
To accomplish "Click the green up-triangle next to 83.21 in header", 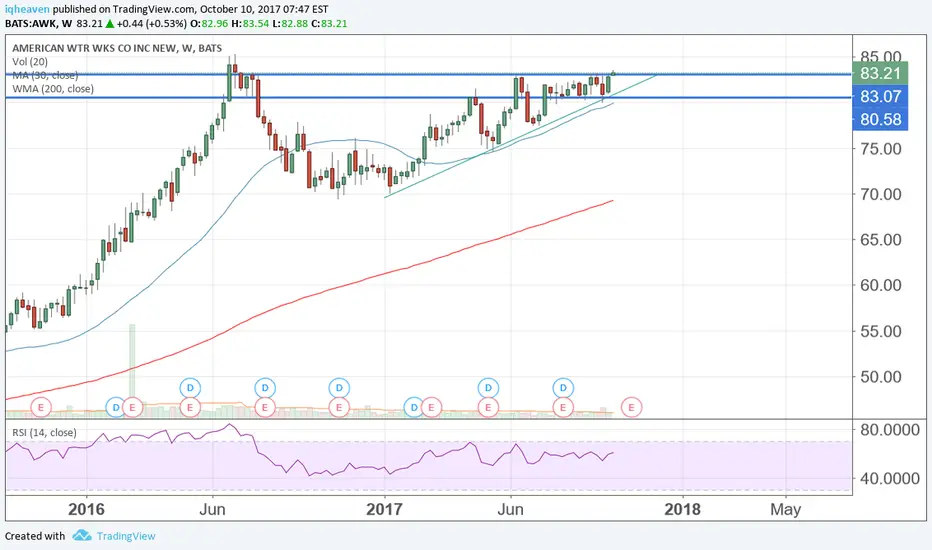I will point(109,24).
